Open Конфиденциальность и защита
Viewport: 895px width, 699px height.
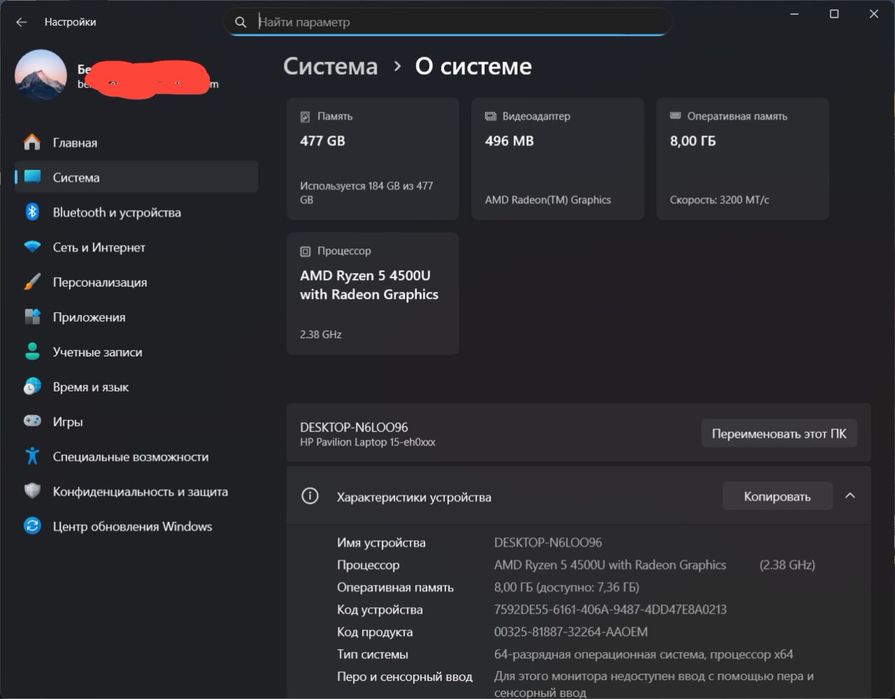coord(136,491)
